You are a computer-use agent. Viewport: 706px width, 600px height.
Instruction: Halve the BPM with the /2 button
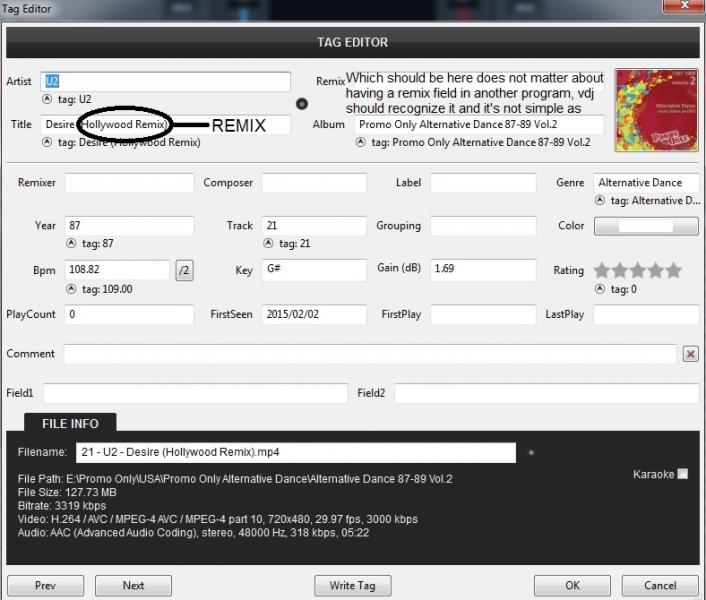(184, 271)
